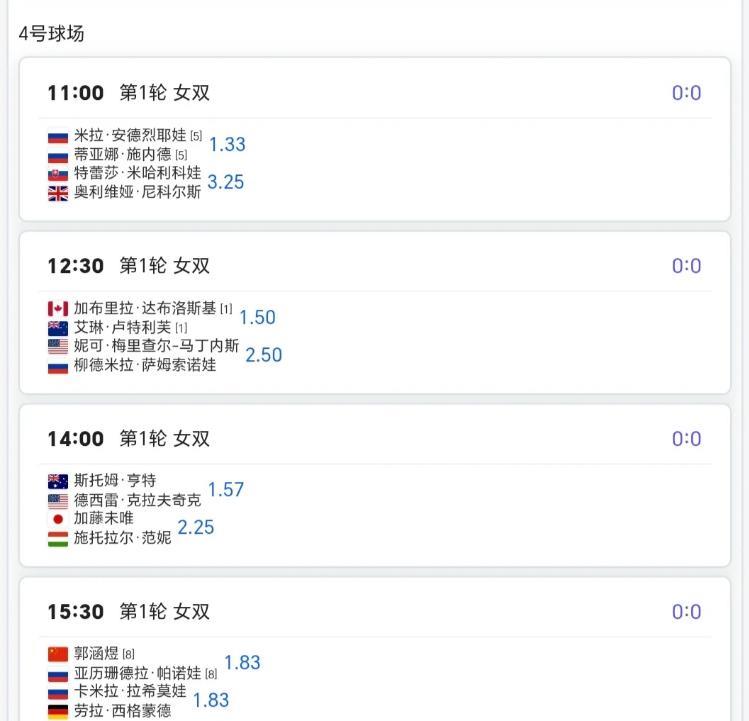Click the New Zealand flag beside 艾琳·卢特利芙
749x721 pixels.
click(x=57, y=328)
